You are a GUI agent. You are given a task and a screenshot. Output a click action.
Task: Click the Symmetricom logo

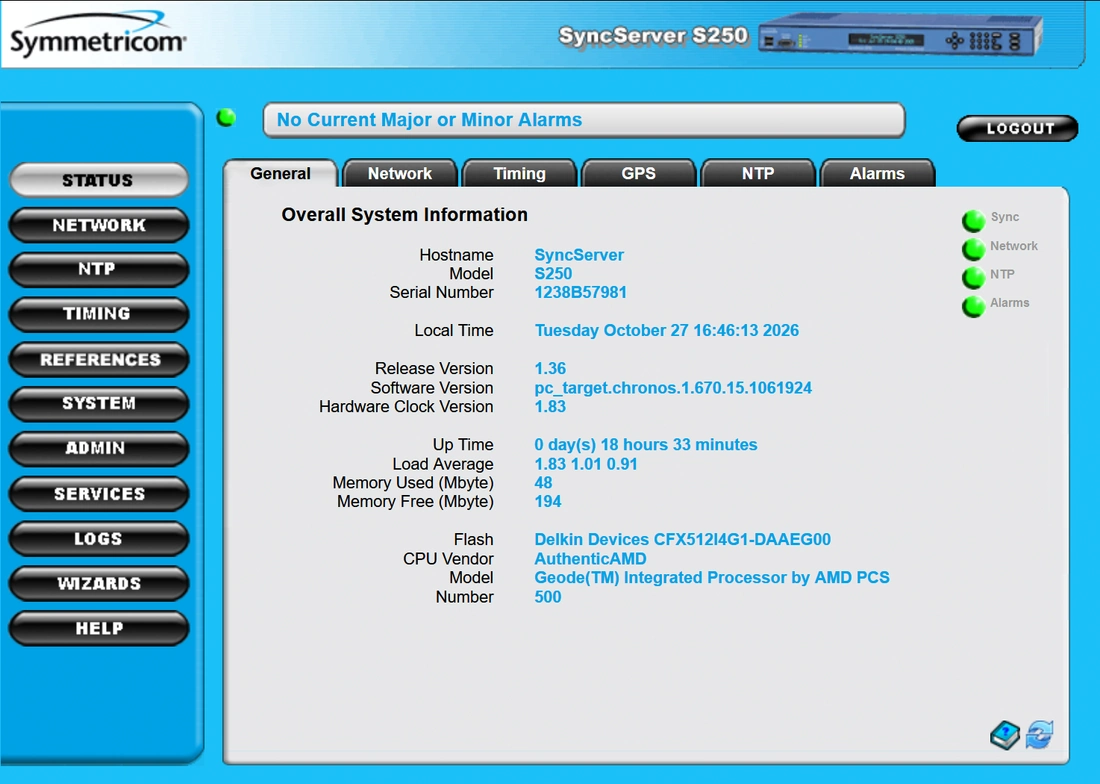[x=98, y=35]
